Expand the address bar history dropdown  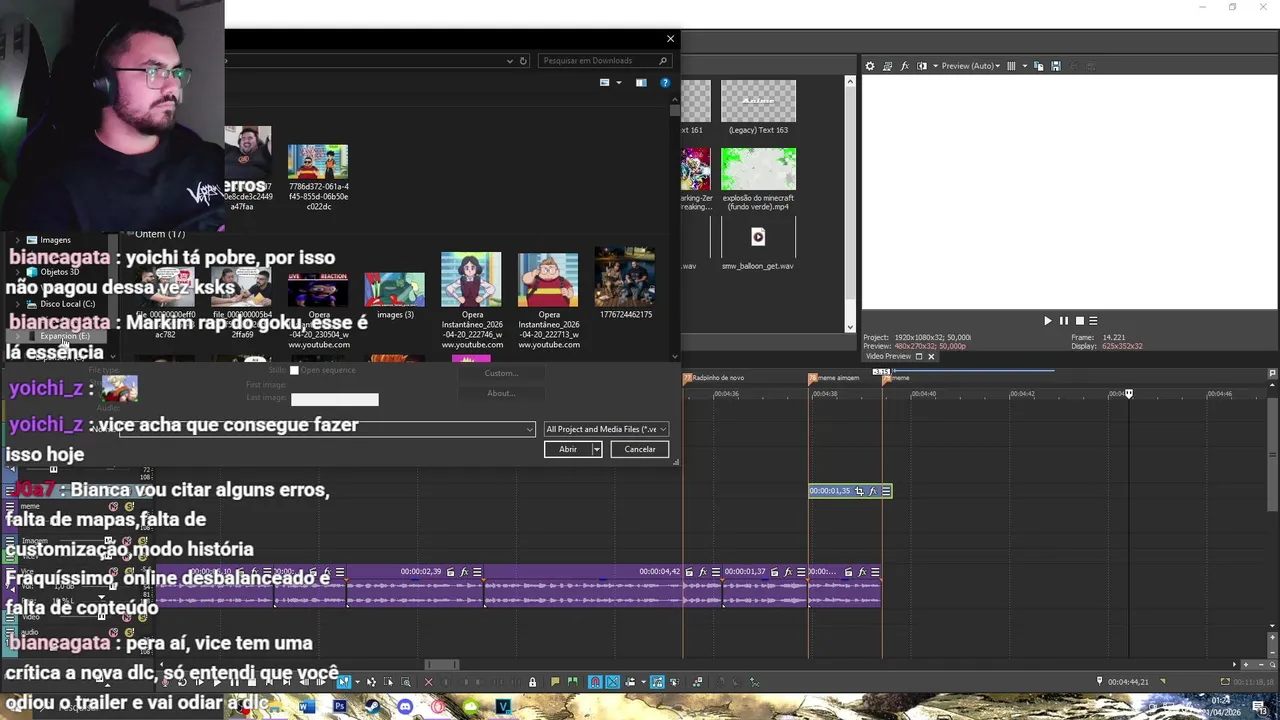tap(510, 61)
